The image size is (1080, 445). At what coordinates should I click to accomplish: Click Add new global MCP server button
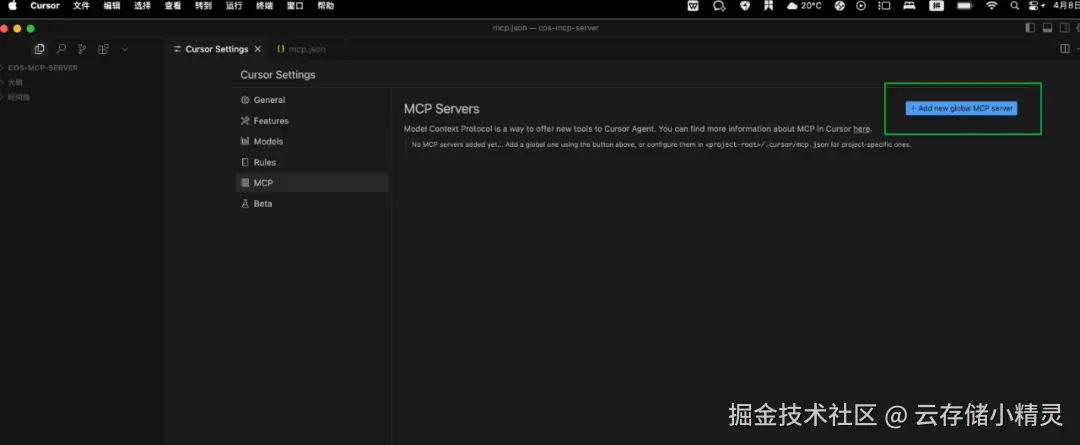(961, 108)
